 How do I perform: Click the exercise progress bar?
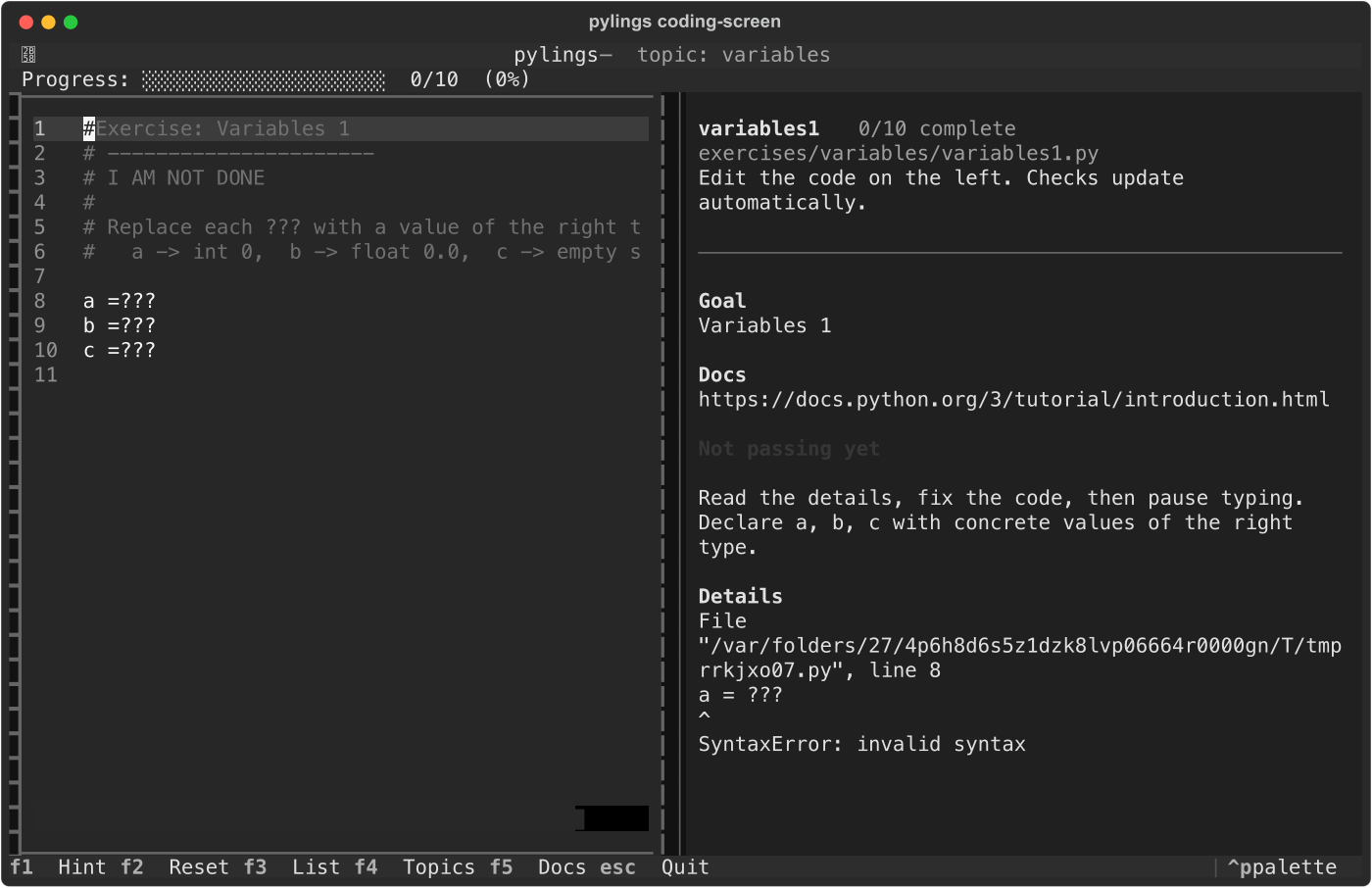(x=264, y=80)
